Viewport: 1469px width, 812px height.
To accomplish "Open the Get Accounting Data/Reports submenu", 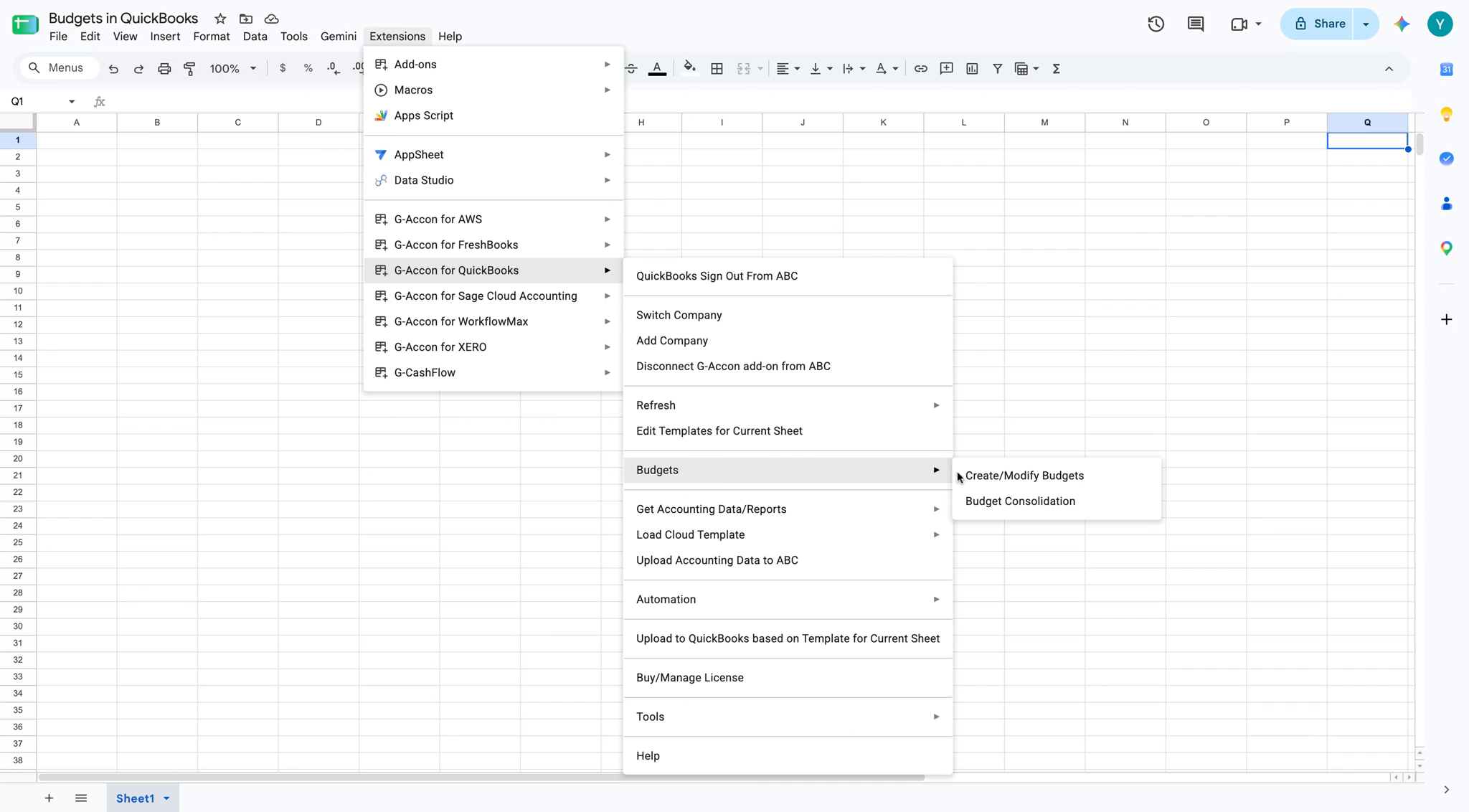I will click(788, 509).
